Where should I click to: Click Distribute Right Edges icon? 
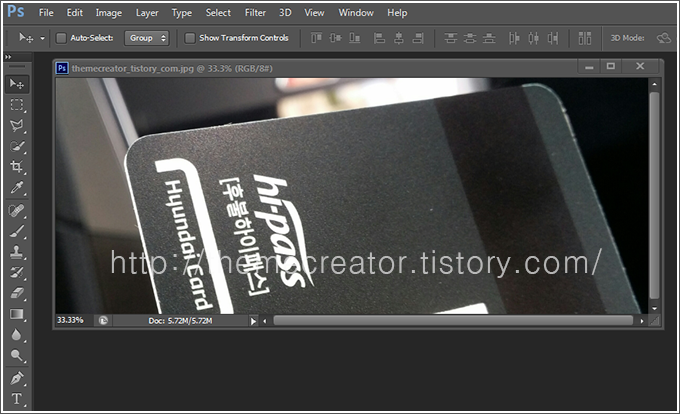[x=552, y=38]
